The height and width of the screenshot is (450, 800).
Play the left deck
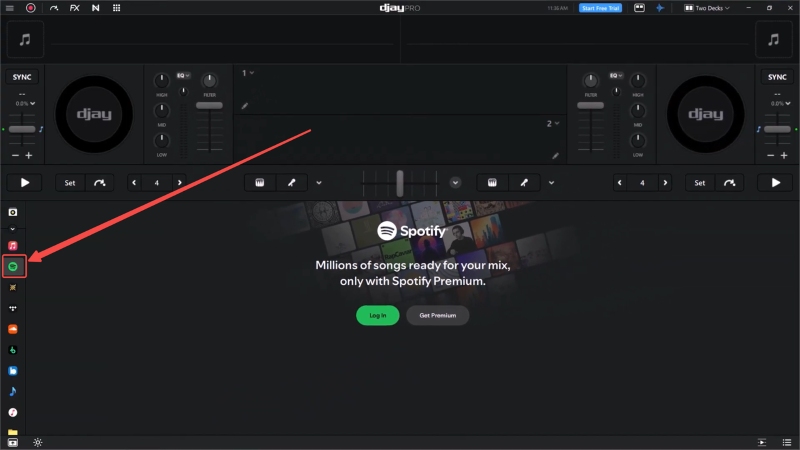click(24, 183)
